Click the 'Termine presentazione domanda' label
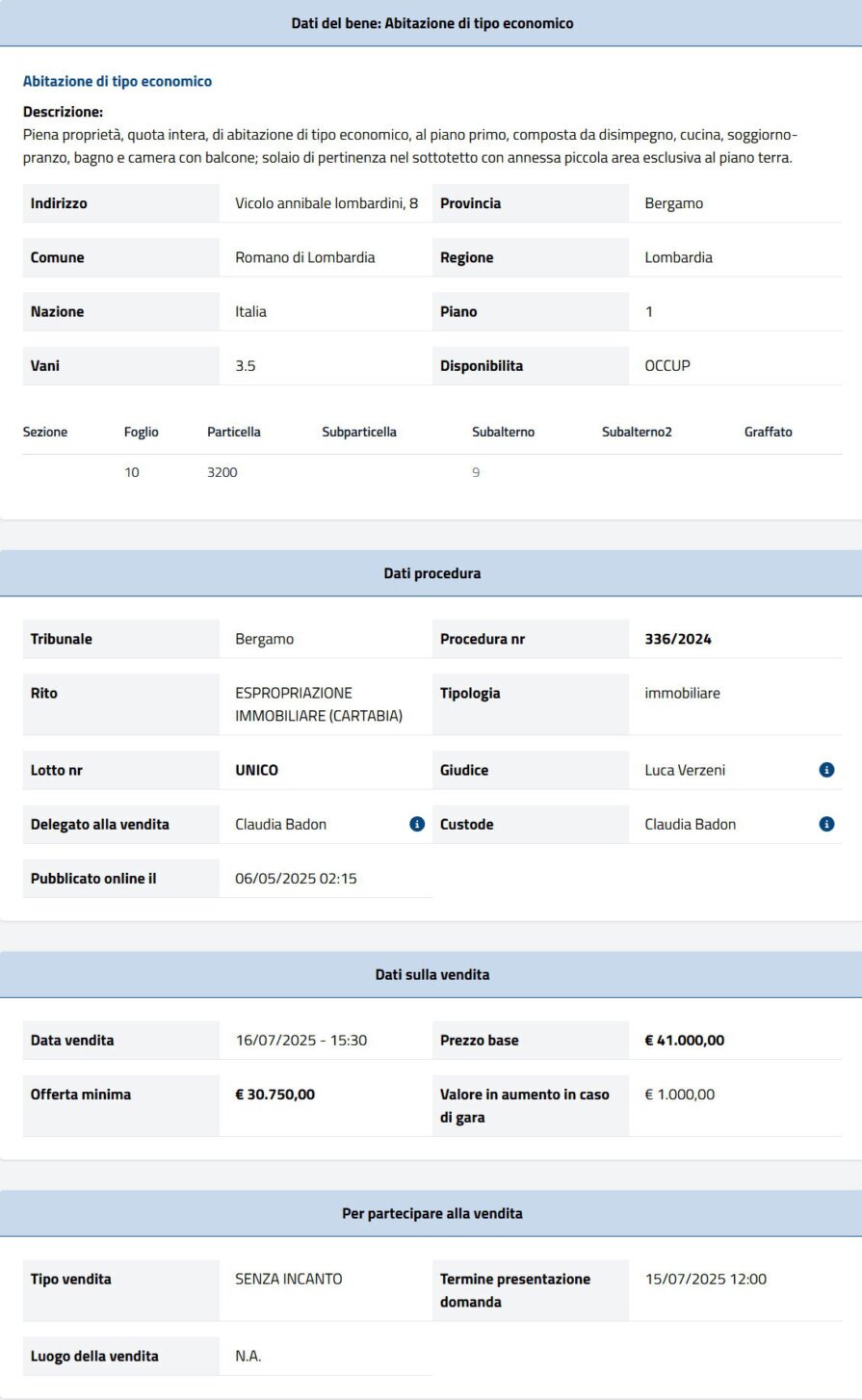This screenshot has width=862, height=1400. (x=515, y=1290)
